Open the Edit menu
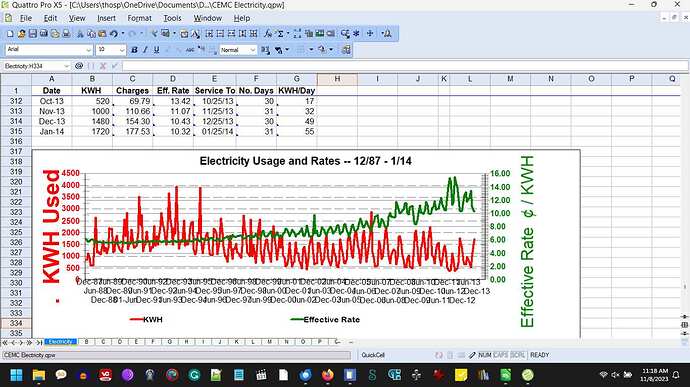The image size is (690, 387). click(50, 18)
